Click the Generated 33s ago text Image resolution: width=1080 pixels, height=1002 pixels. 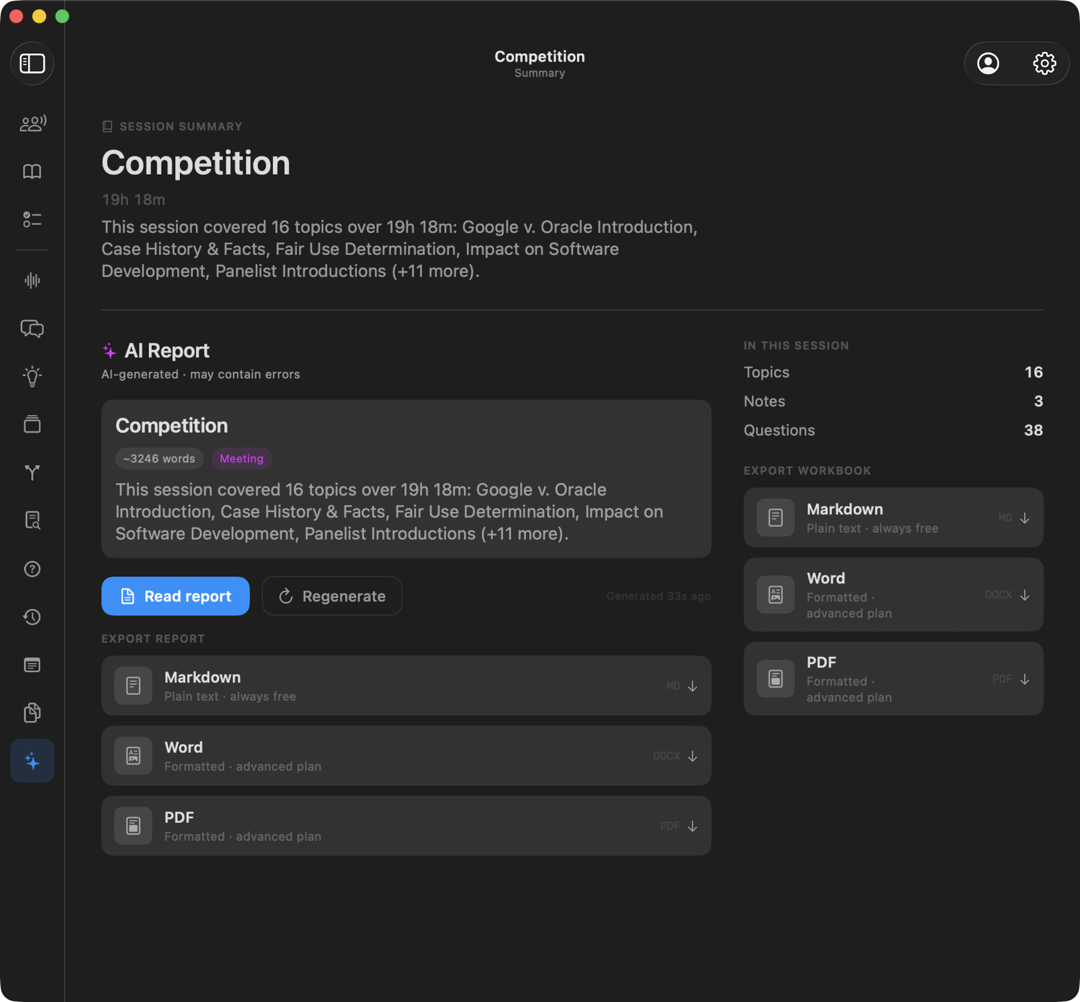tap(658, 596)
